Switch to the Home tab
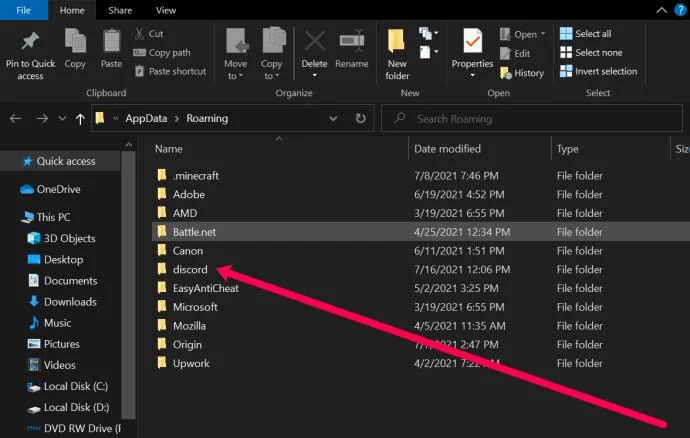The image size is (690, 438). pos(72,10)
